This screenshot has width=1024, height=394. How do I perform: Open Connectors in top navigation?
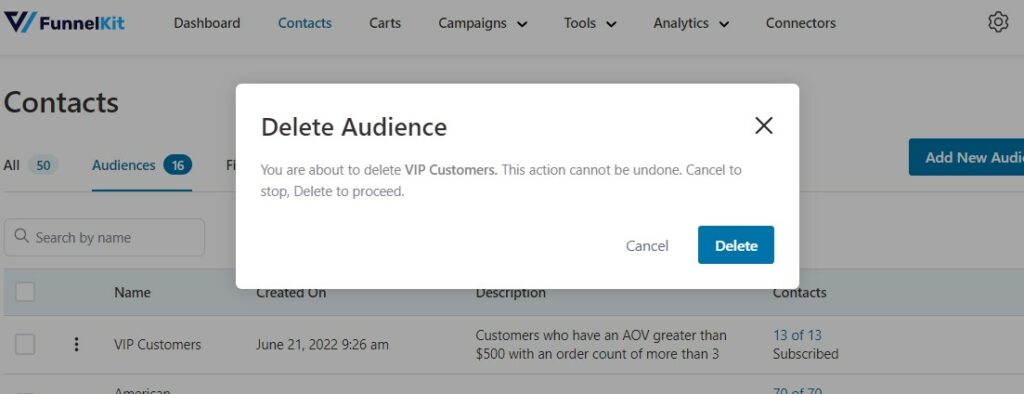click(x=801, y=24)
